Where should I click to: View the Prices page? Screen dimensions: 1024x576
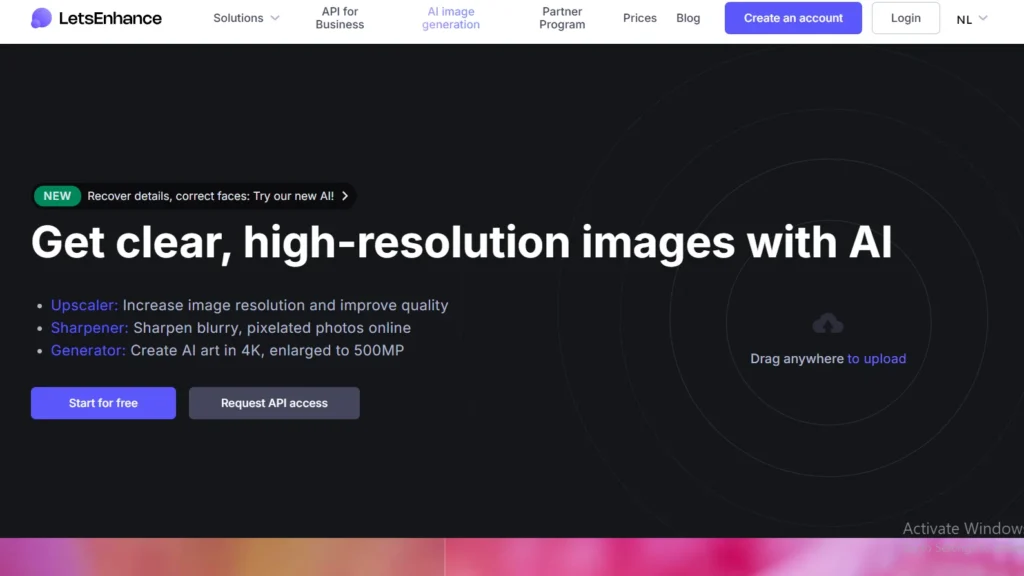pos(639,18)
